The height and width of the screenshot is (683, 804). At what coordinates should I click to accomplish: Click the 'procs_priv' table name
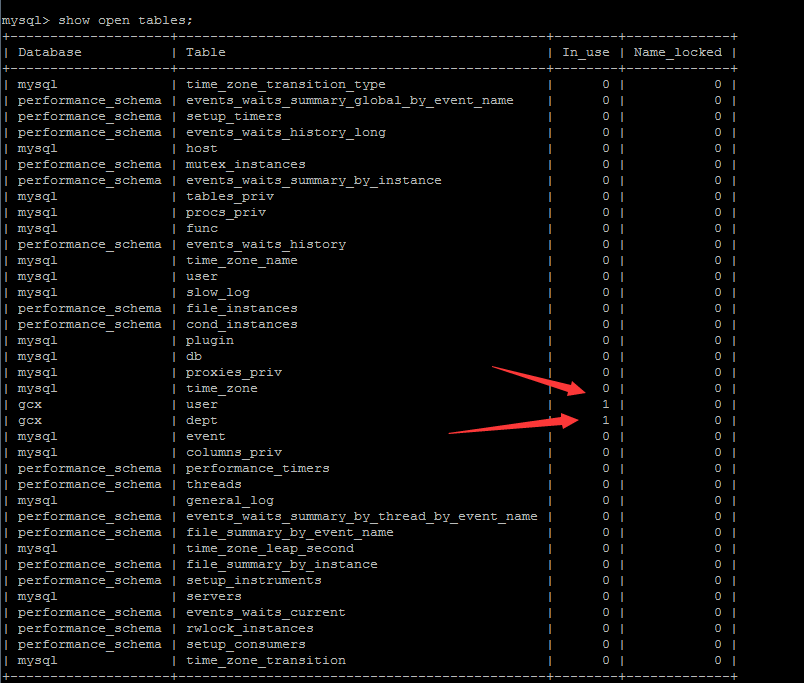pyautogui.click(x=226, y=212)
